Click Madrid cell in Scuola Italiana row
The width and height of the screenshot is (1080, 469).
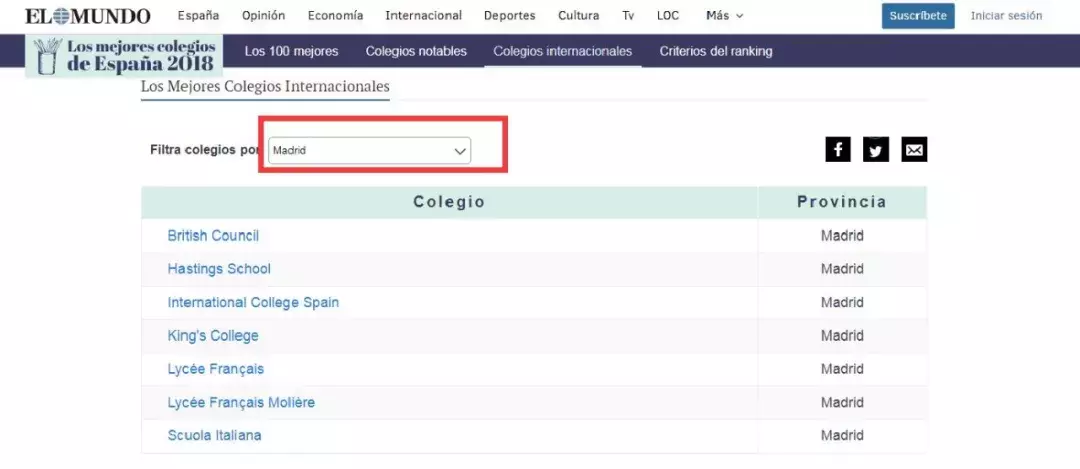(x=842, y=436)
